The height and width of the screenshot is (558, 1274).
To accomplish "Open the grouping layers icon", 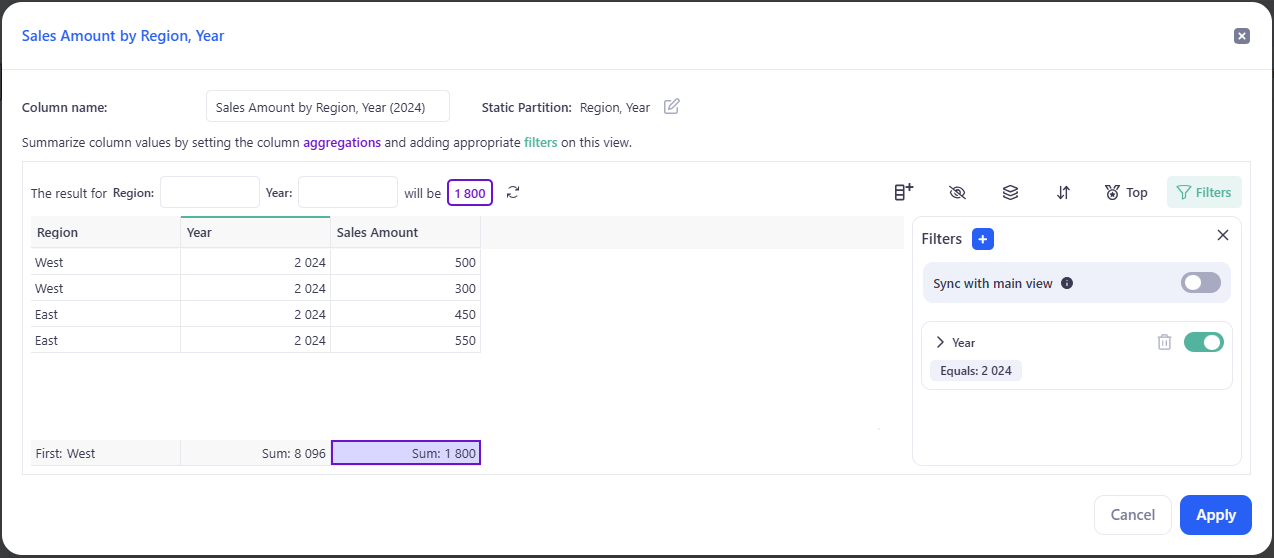I will click(1010, 192).
